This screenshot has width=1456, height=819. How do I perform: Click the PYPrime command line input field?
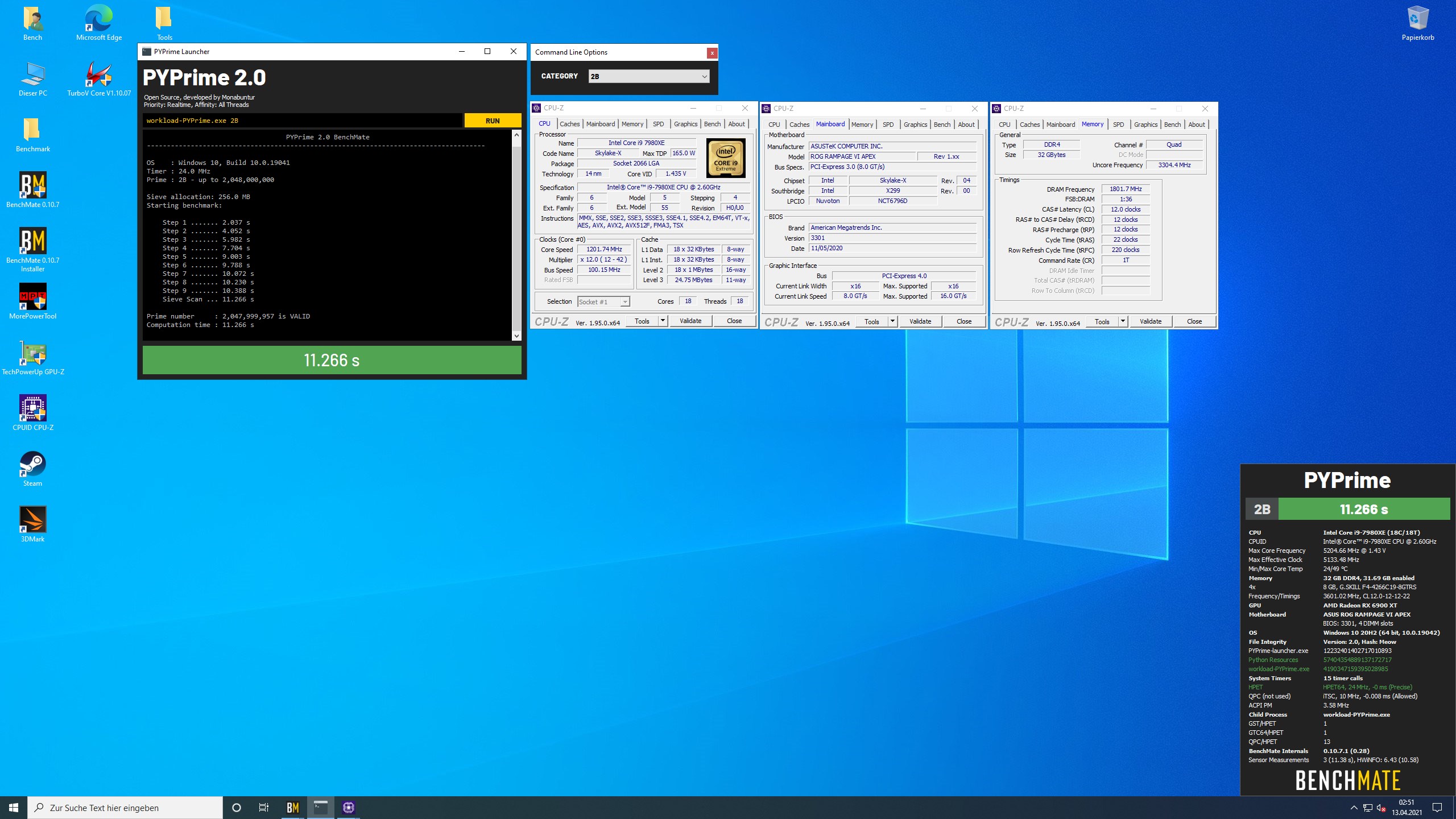tap(303, 121)
